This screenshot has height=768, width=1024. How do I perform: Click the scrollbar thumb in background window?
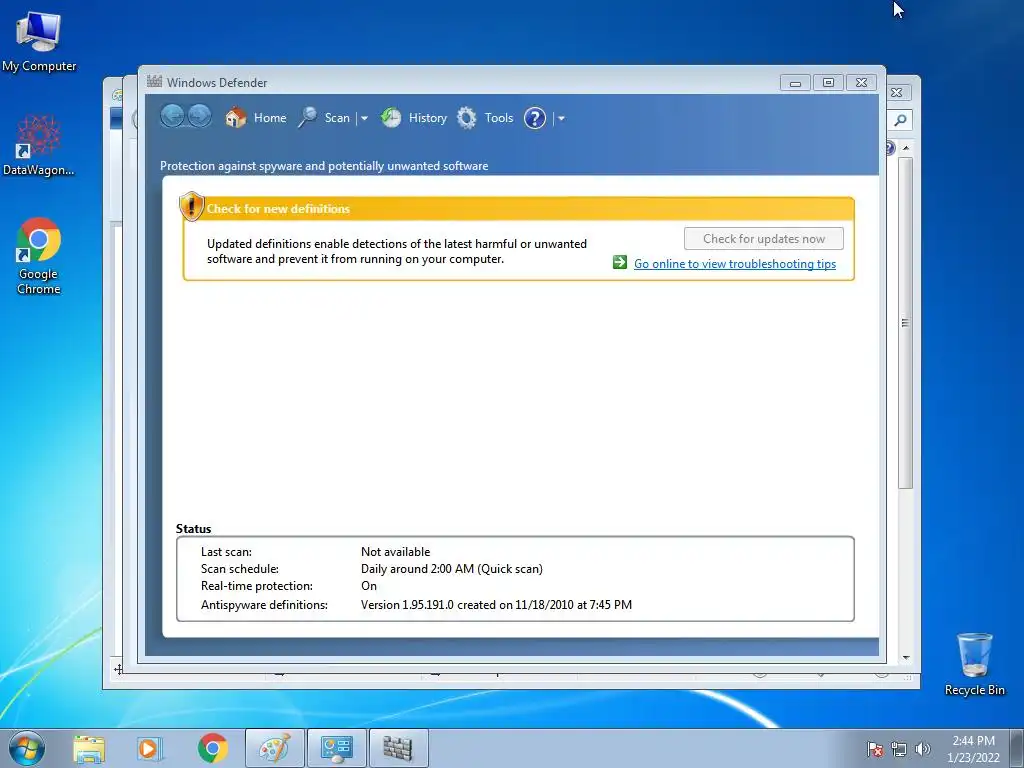click(x=905, y=323)
